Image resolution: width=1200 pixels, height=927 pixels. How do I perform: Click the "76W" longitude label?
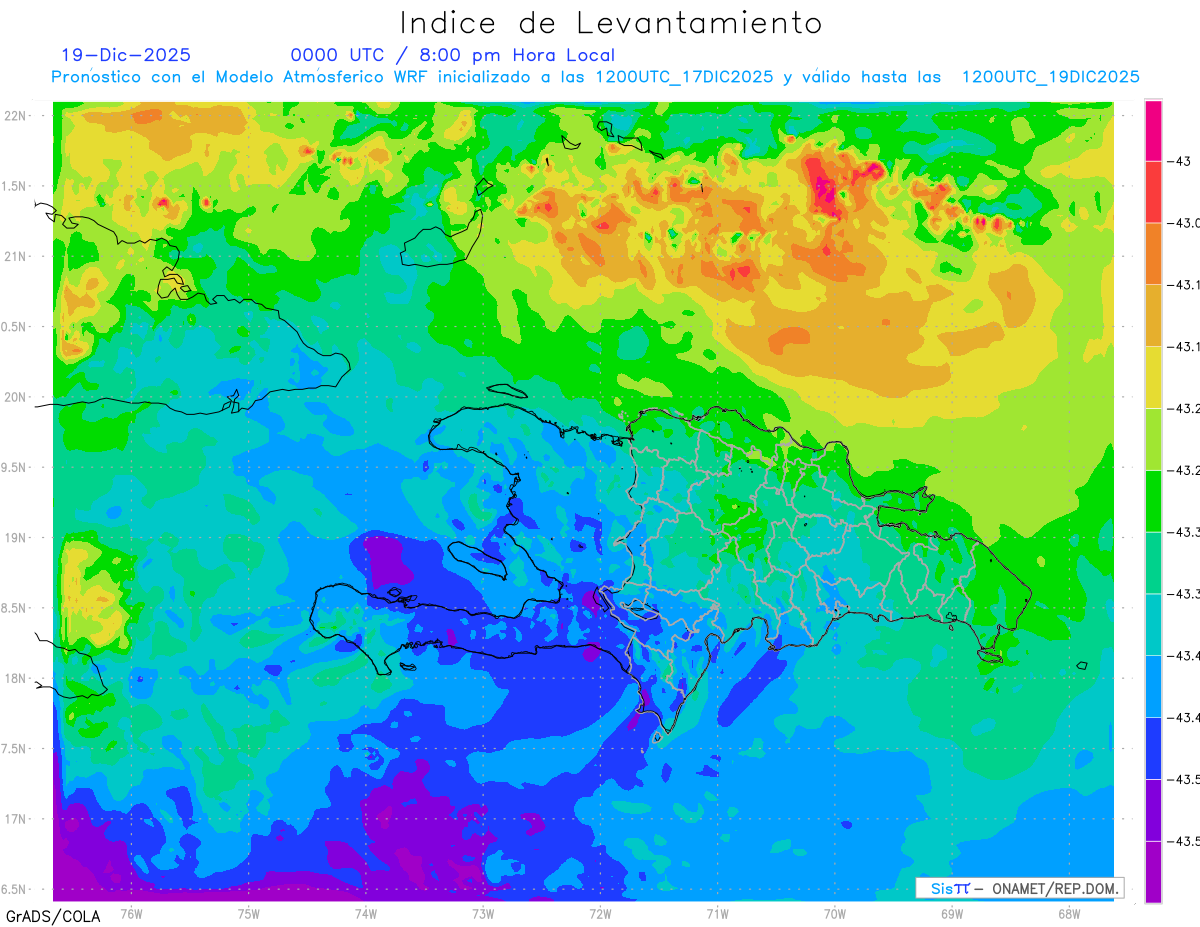(131, 913)
